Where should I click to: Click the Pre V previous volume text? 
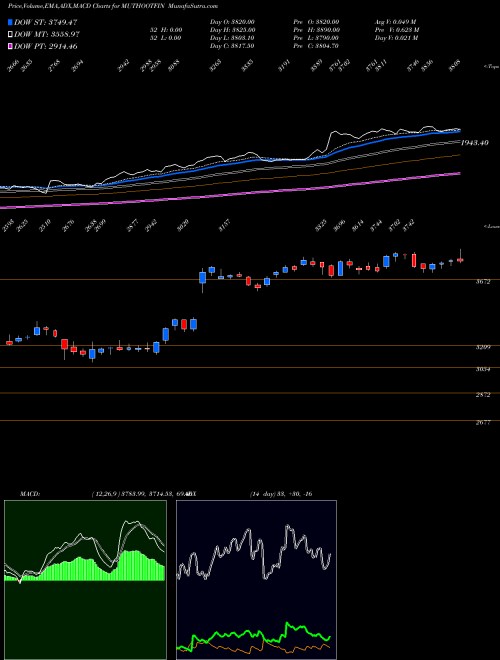397,30
